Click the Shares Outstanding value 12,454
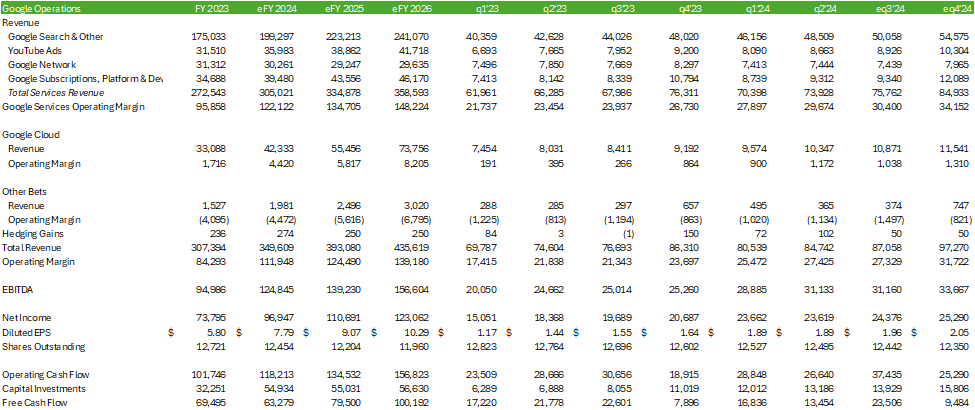The width and height of the screenshot is (975, 410). point(278,347)
